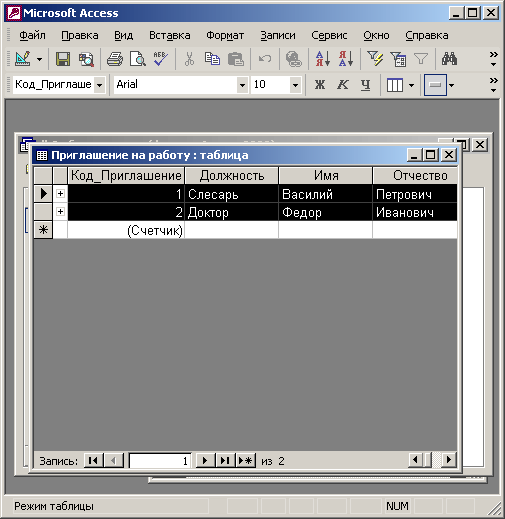Open the Справка menu
The image size is (505, 519).
[x=427, y=35]
